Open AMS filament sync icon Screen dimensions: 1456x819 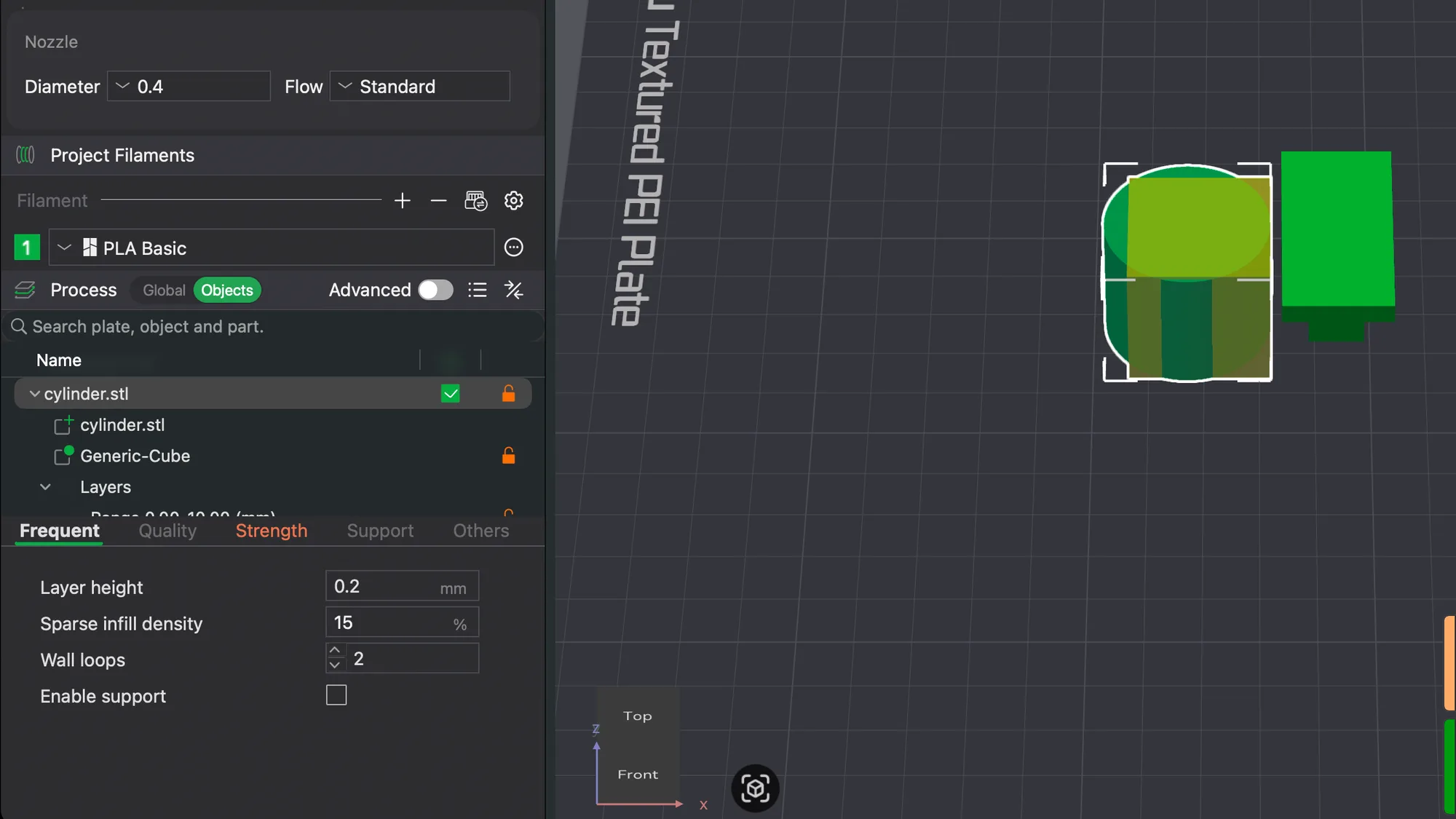(476, 200)
